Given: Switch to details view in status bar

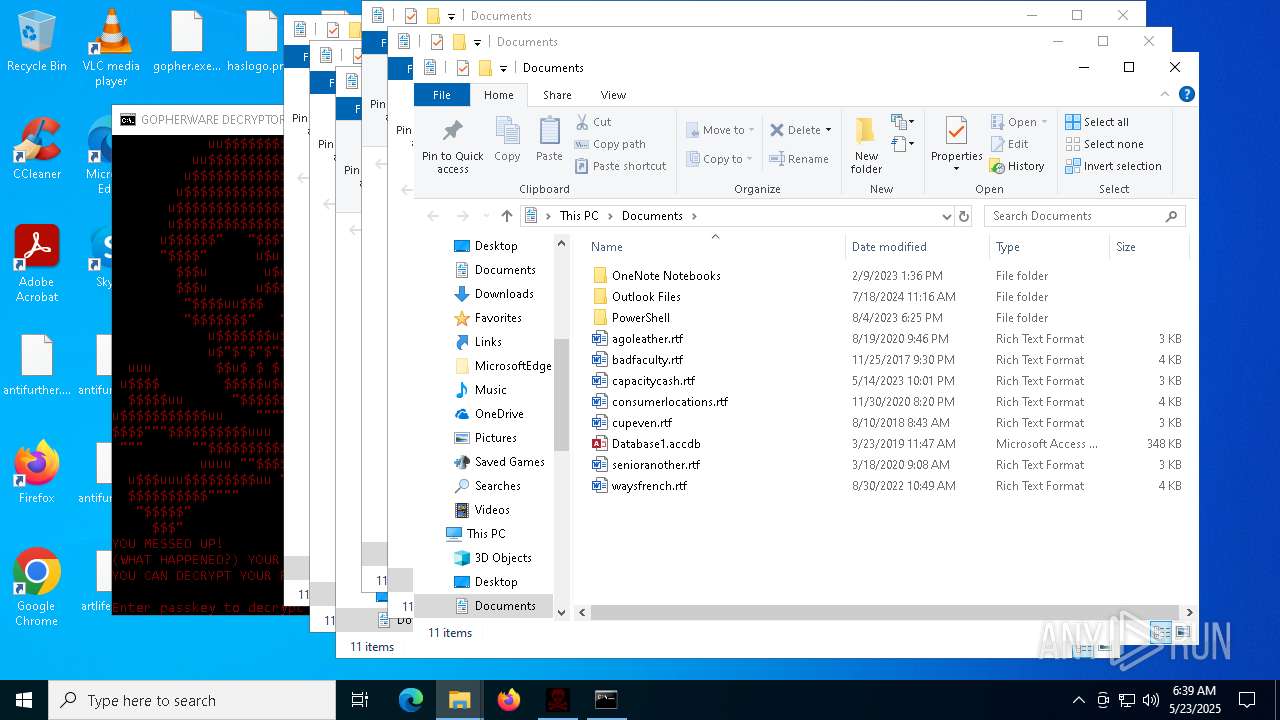Looking at the screenshot, I should (x=1161, y=633).
